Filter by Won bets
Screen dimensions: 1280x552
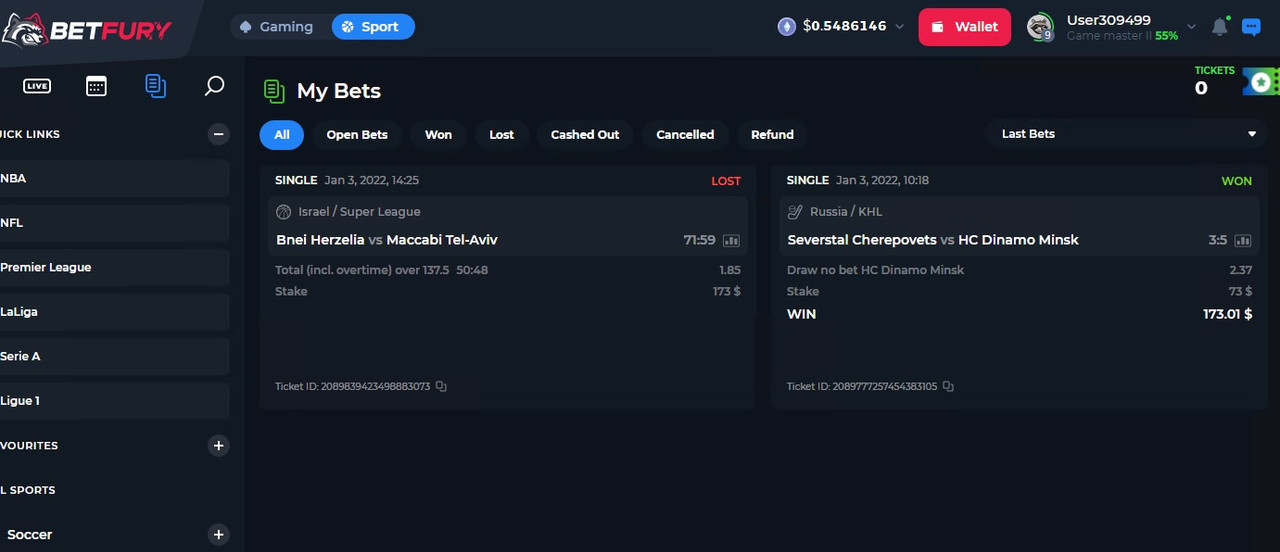[438, 134]
